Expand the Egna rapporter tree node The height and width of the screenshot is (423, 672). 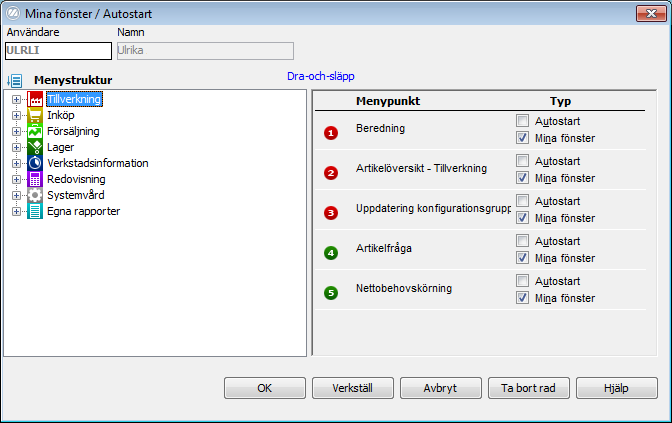click(16, 211)
